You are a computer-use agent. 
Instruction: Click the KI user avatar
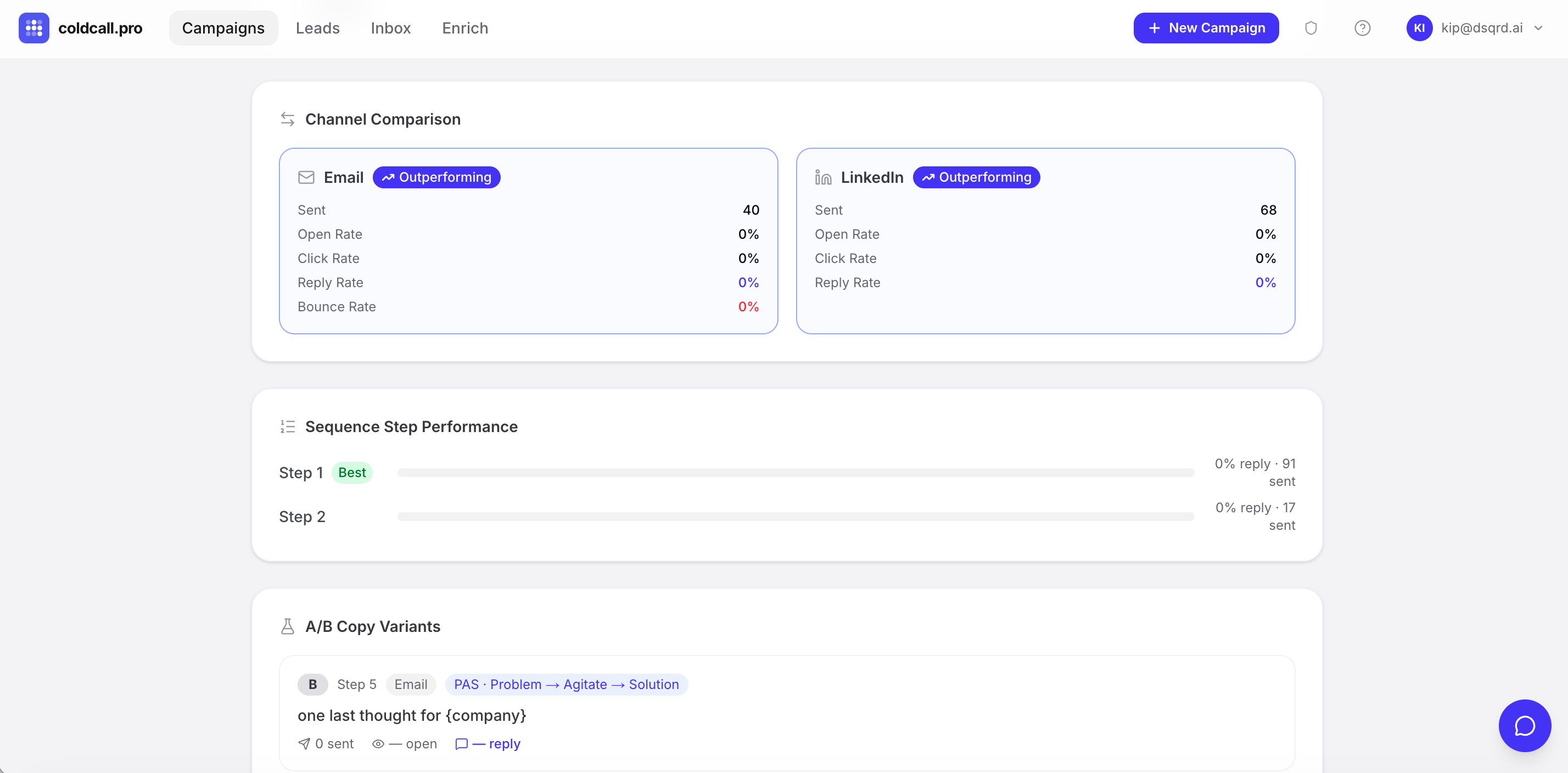pos(1419,28)
